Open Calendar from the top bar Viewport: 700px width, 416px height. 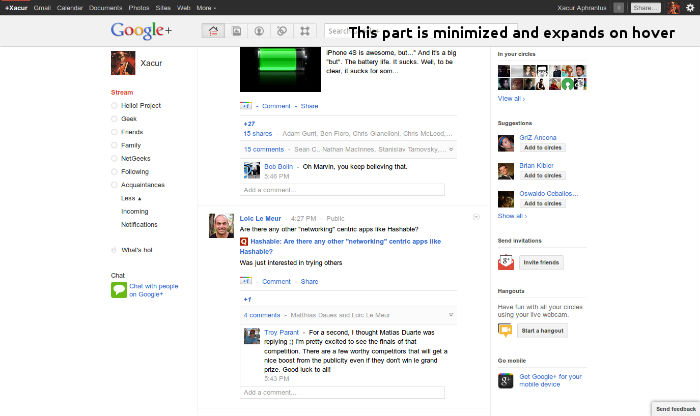[x=70, y=8]
